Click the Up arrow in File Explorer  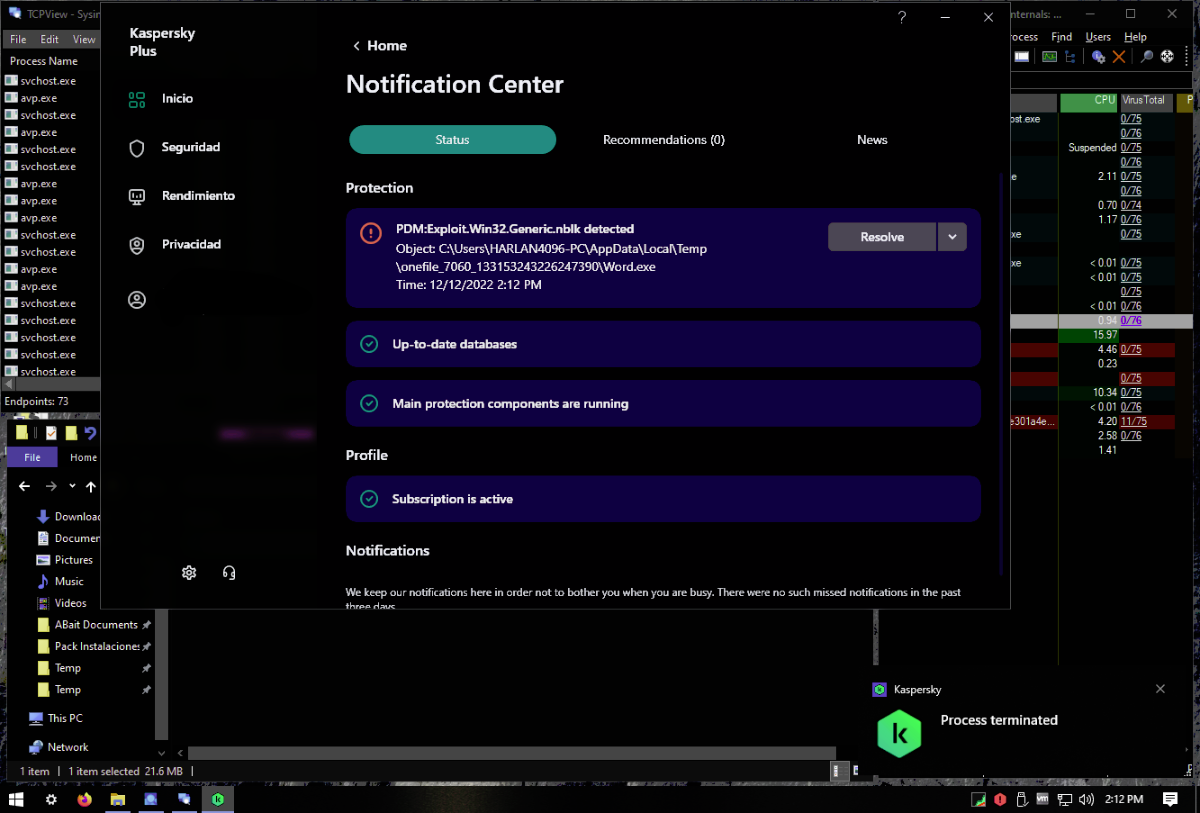click(x=91, y=486)
